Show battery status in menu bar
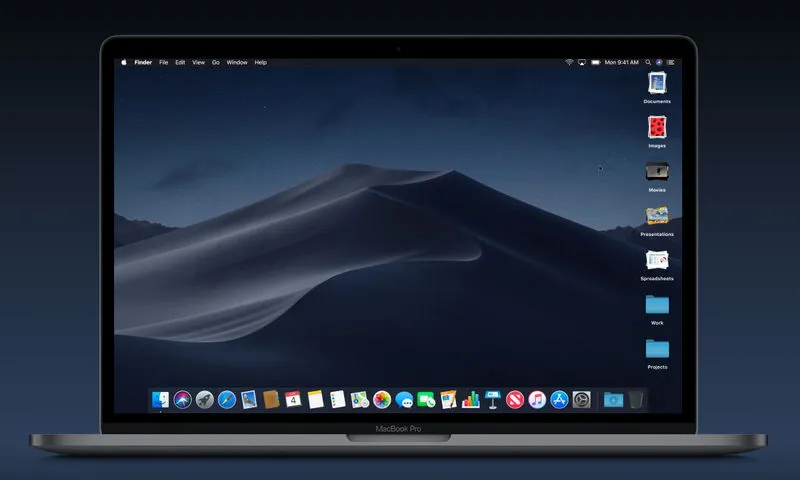 [595, 62]
